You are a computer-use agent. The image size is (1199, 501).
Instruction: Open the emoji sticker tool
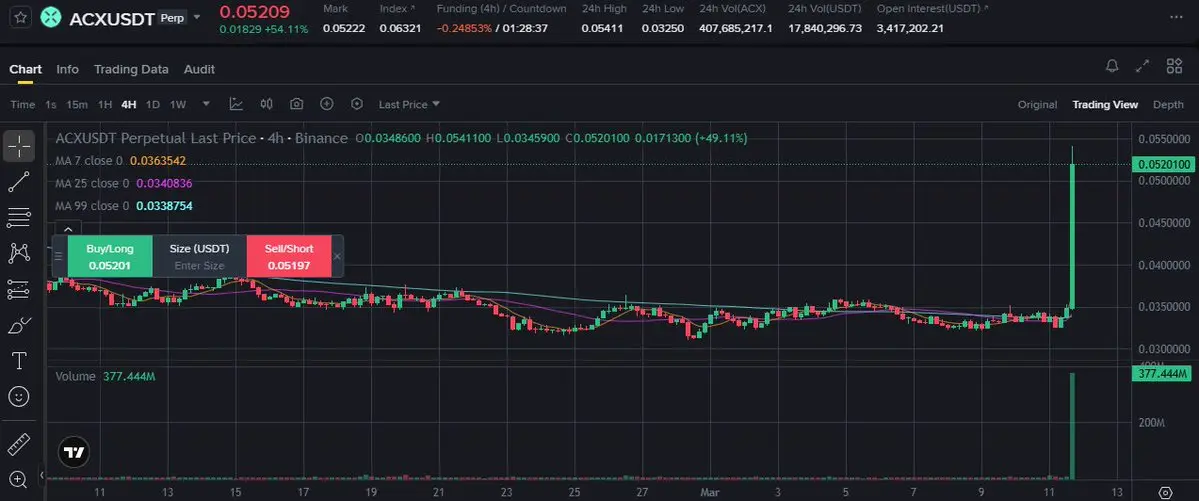[19, 396]
